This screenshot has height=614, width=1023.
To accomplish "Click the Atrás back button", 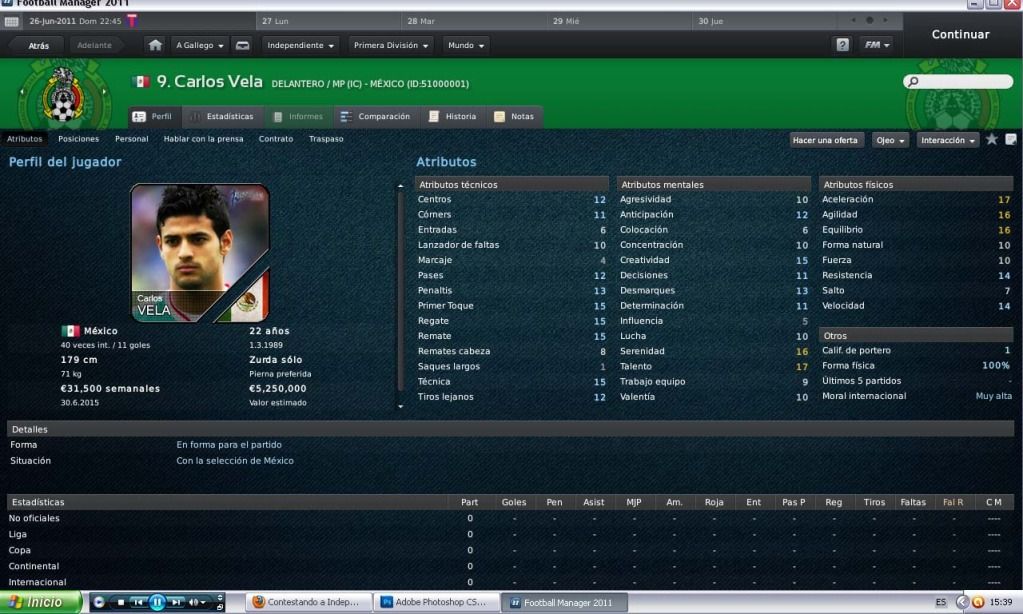I will pyautogui.click(x=38, y=46).
